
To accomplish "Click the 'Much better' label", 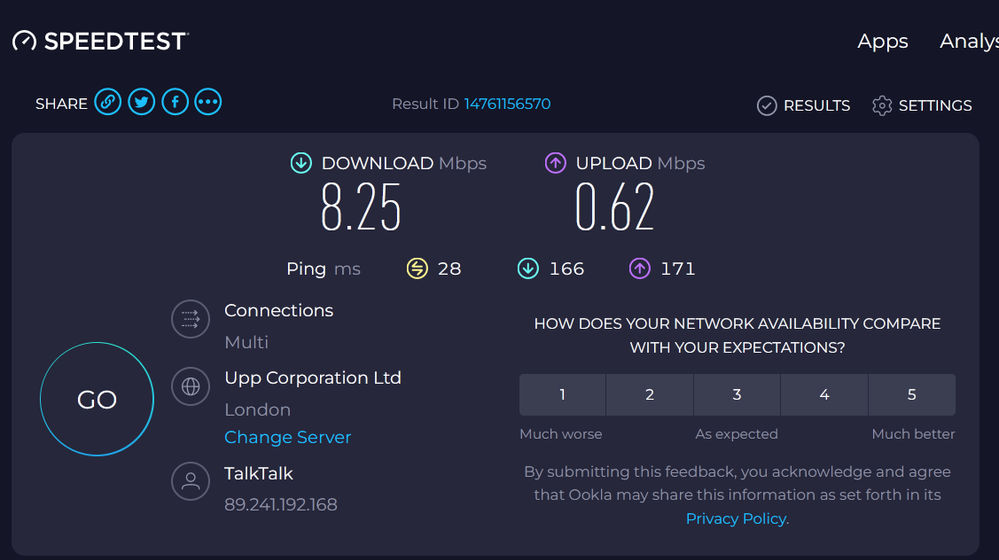I will [x=913, y=434].
